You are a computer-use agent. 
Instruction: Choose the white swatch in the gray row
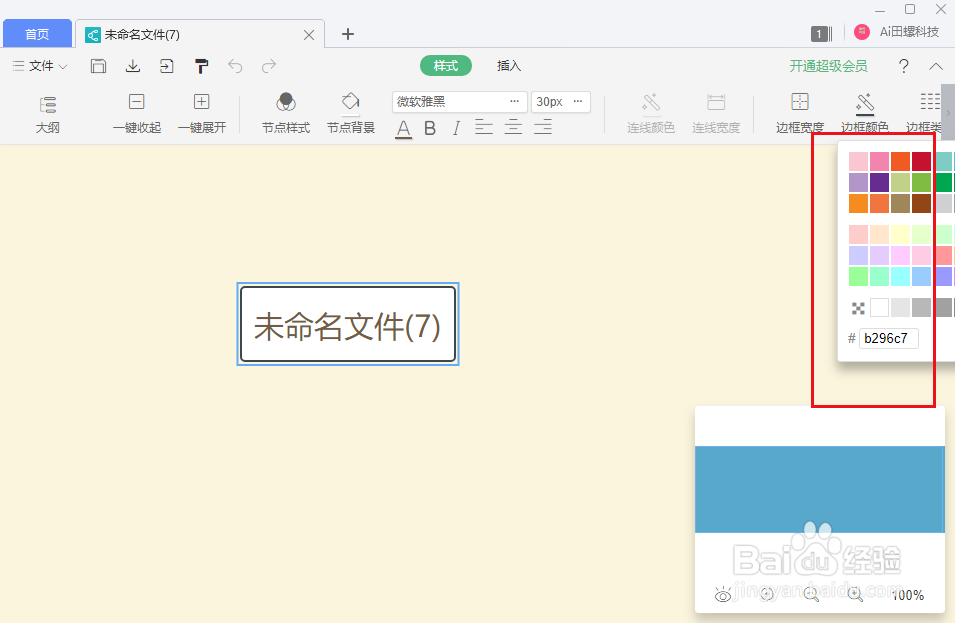(879, 308)
